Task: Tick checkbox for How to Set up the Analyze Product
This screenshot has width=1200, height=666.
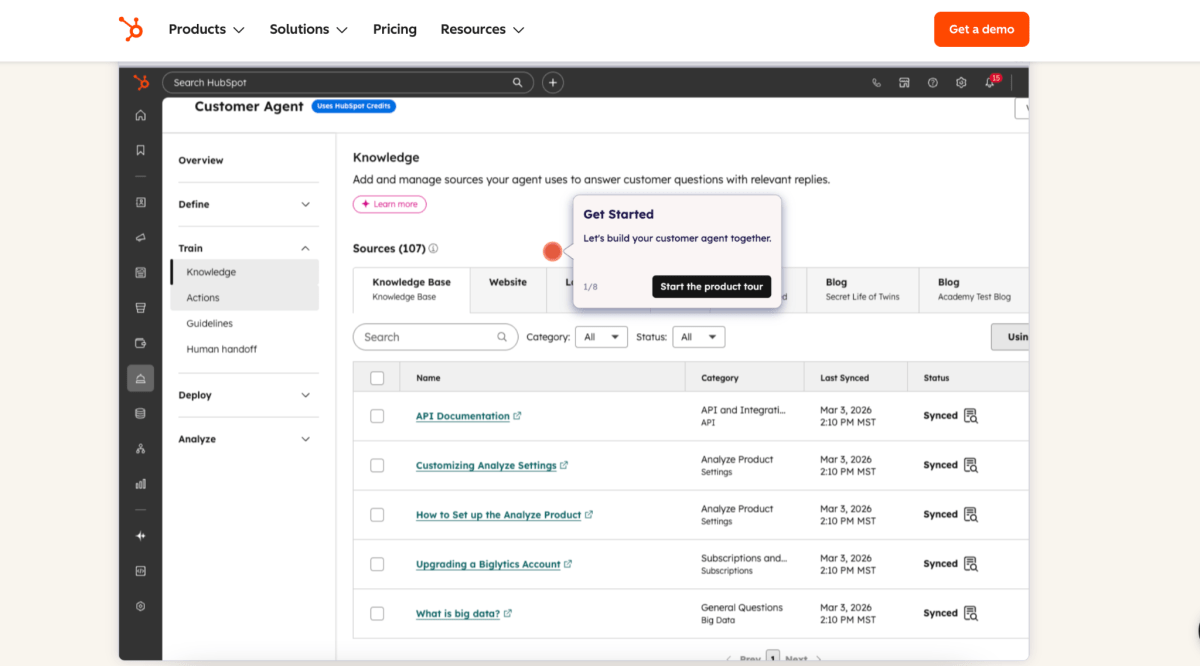Action: pos(377,515)
